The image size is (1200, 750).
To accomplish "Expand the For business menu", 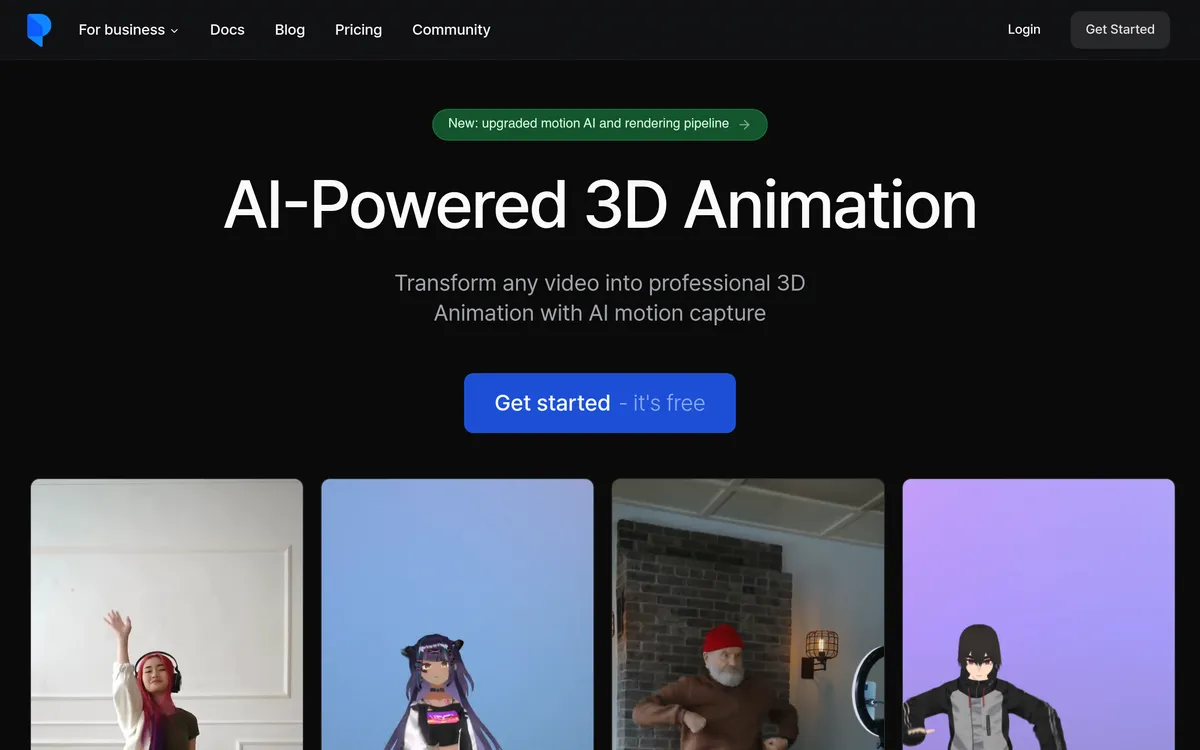I will (121, 30).
